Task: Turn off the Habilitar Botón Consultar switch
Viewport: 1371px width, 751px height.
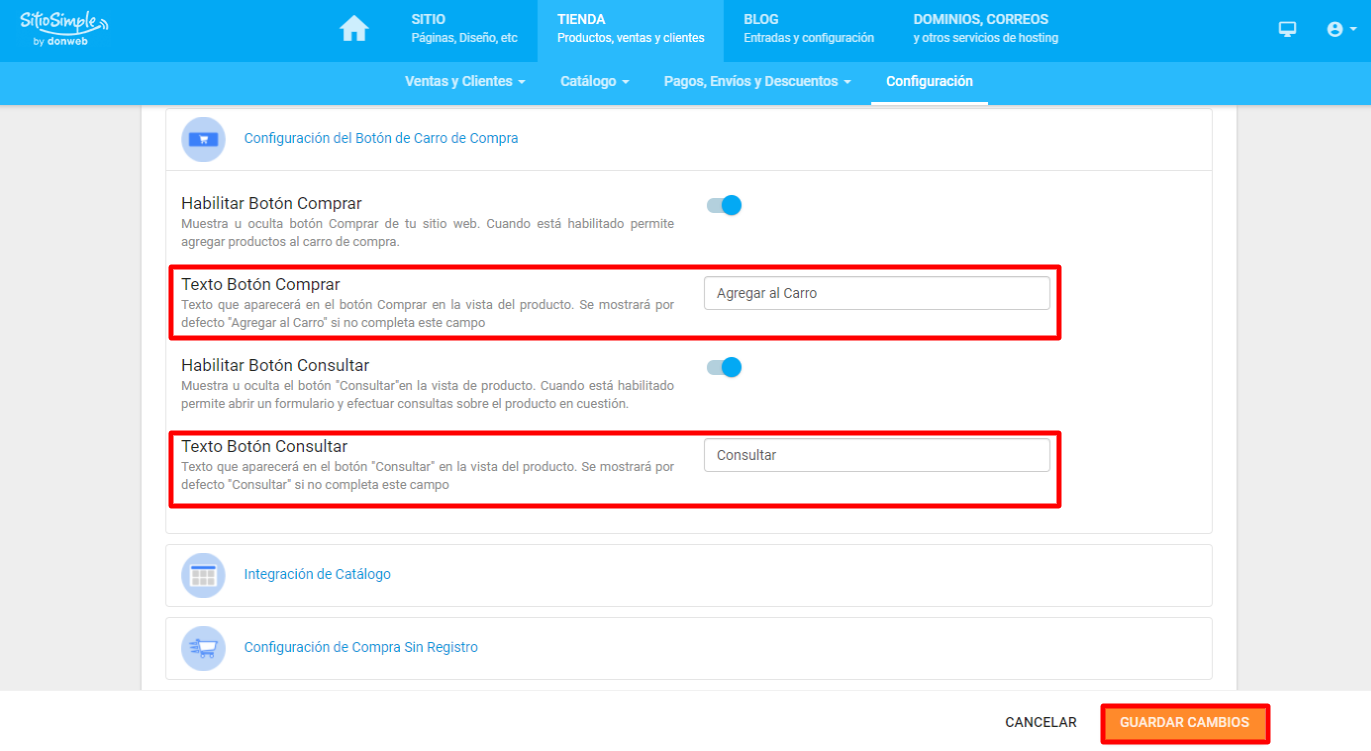Action: pyautogui.click(x=724, y=367)
